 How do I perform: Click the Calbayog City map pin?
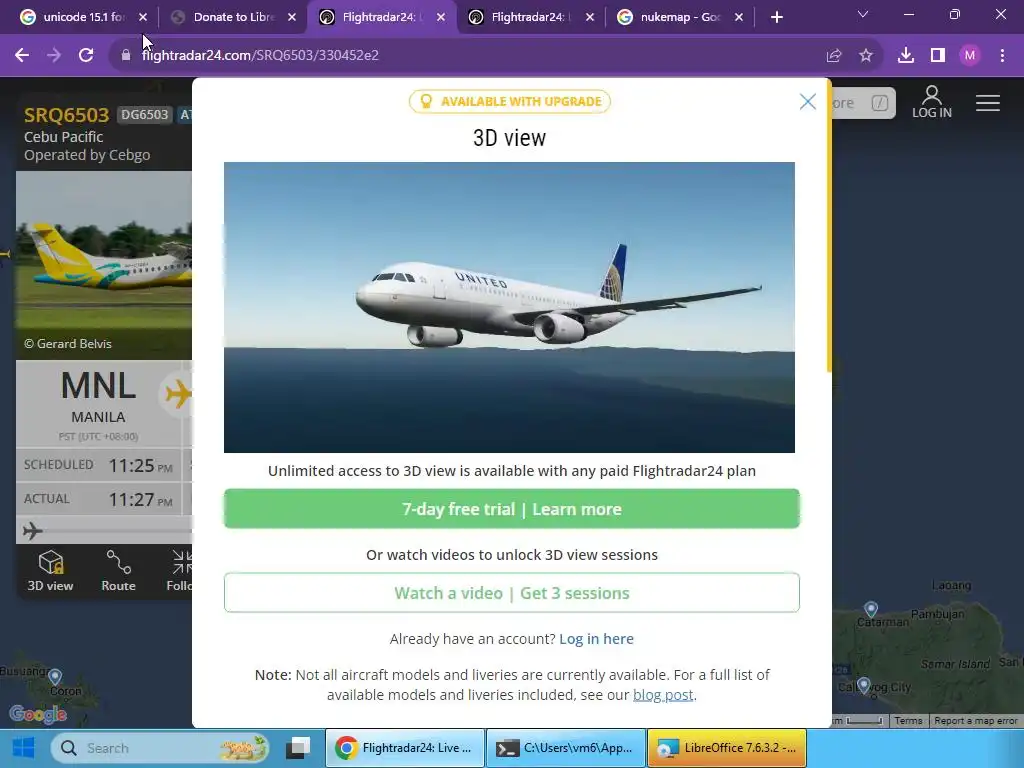[863, 685]
